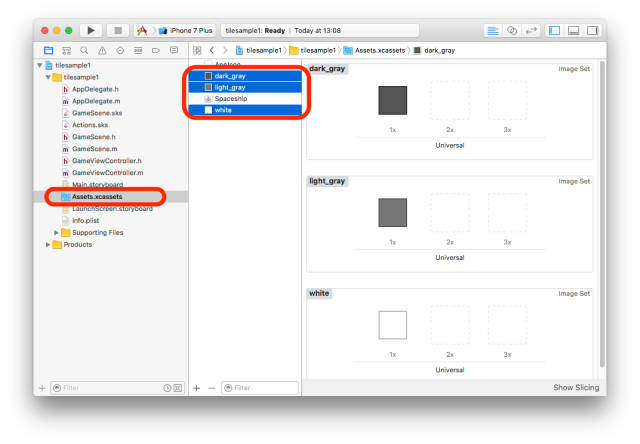
Task: Click the remove asset minus button
Action: 210,387
